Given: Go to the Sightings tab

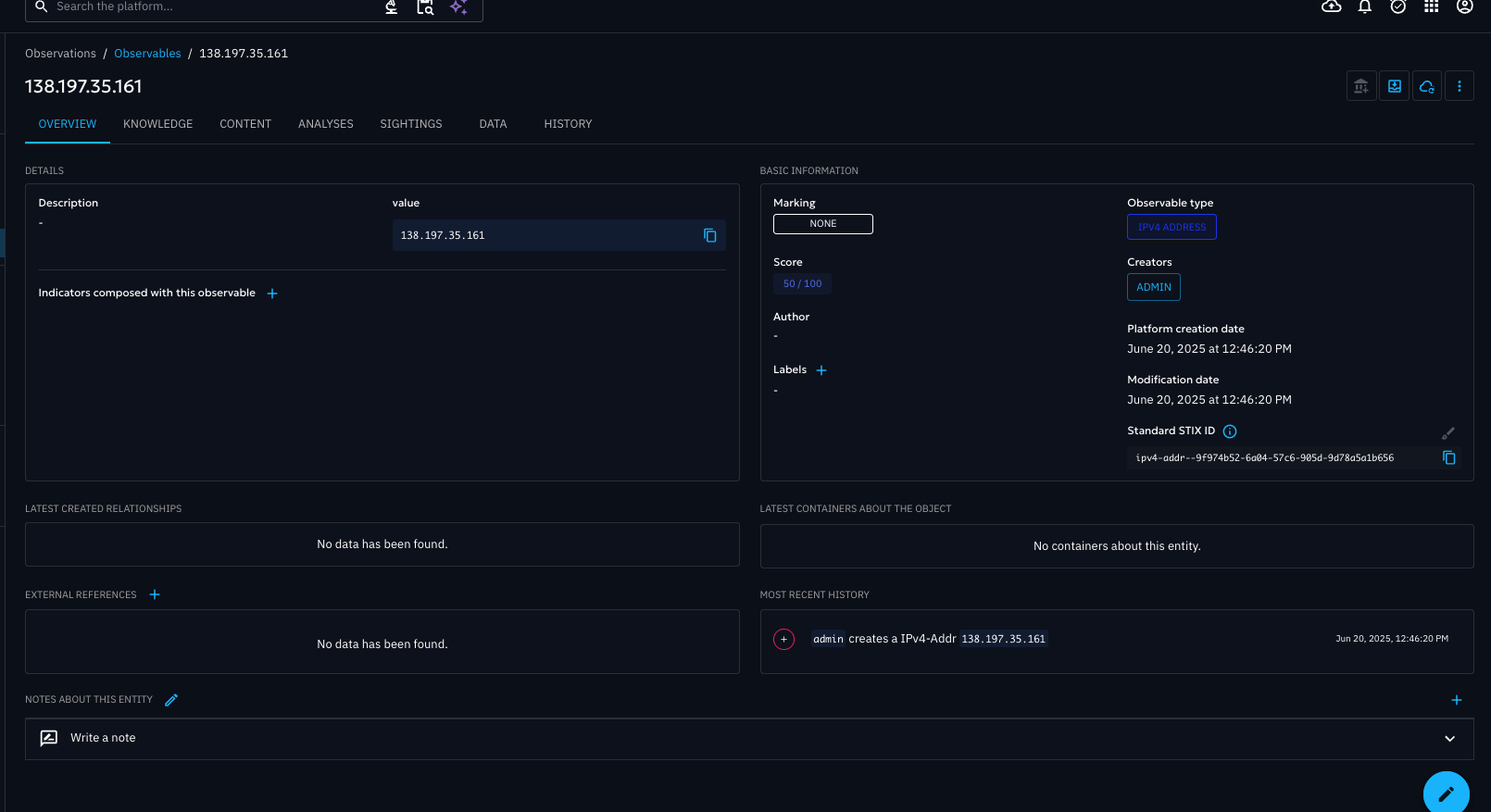Looking at the screenshot, I should pos(411,124).
